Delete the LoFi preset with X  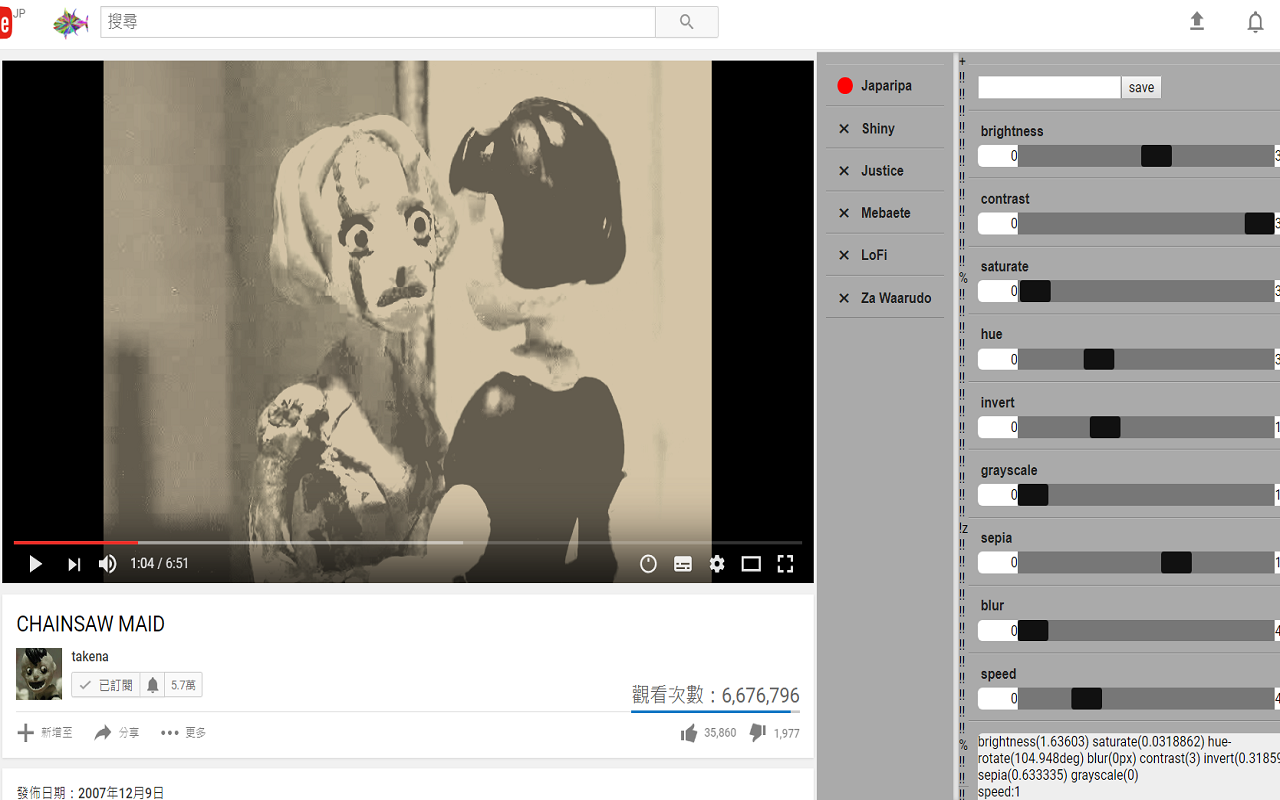[844, 255]
